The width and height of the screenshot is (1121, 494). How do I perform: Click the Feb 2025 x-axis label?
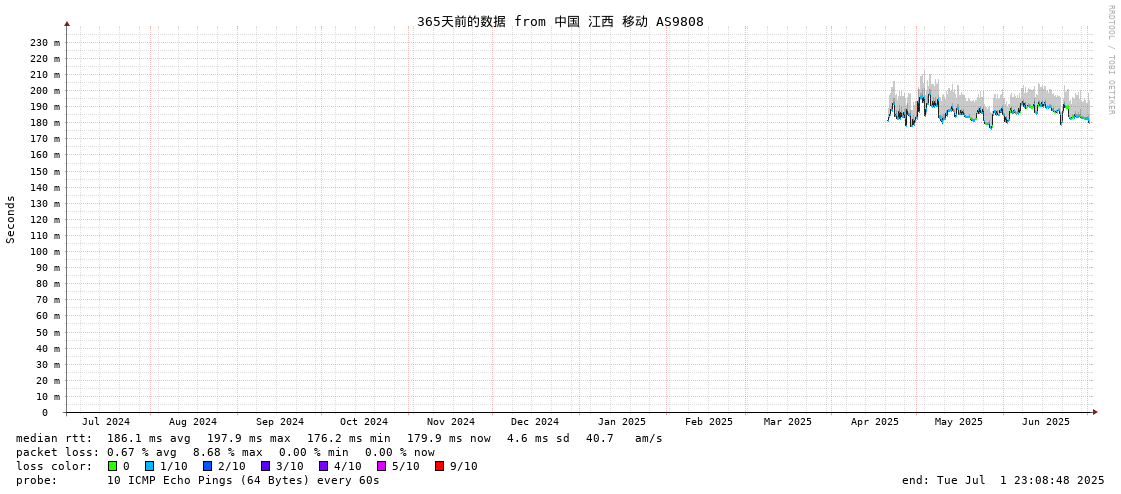click(x=709, y=422)
